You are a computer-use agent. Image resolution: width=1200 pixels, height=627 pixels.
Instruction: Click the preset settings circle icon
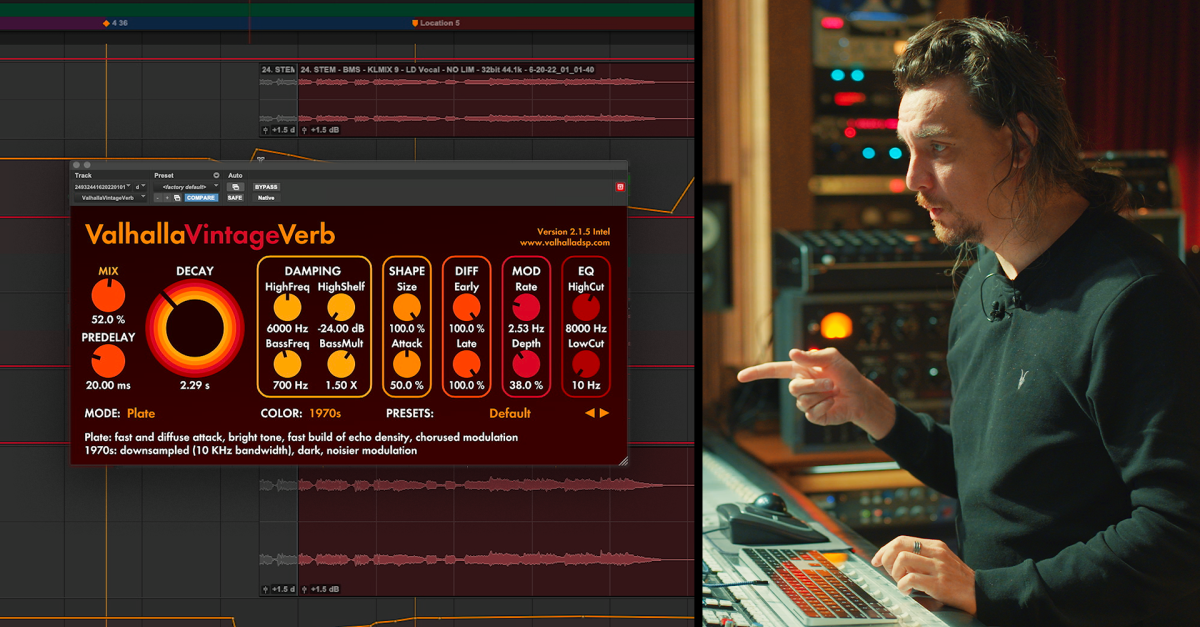coord(216,175)
